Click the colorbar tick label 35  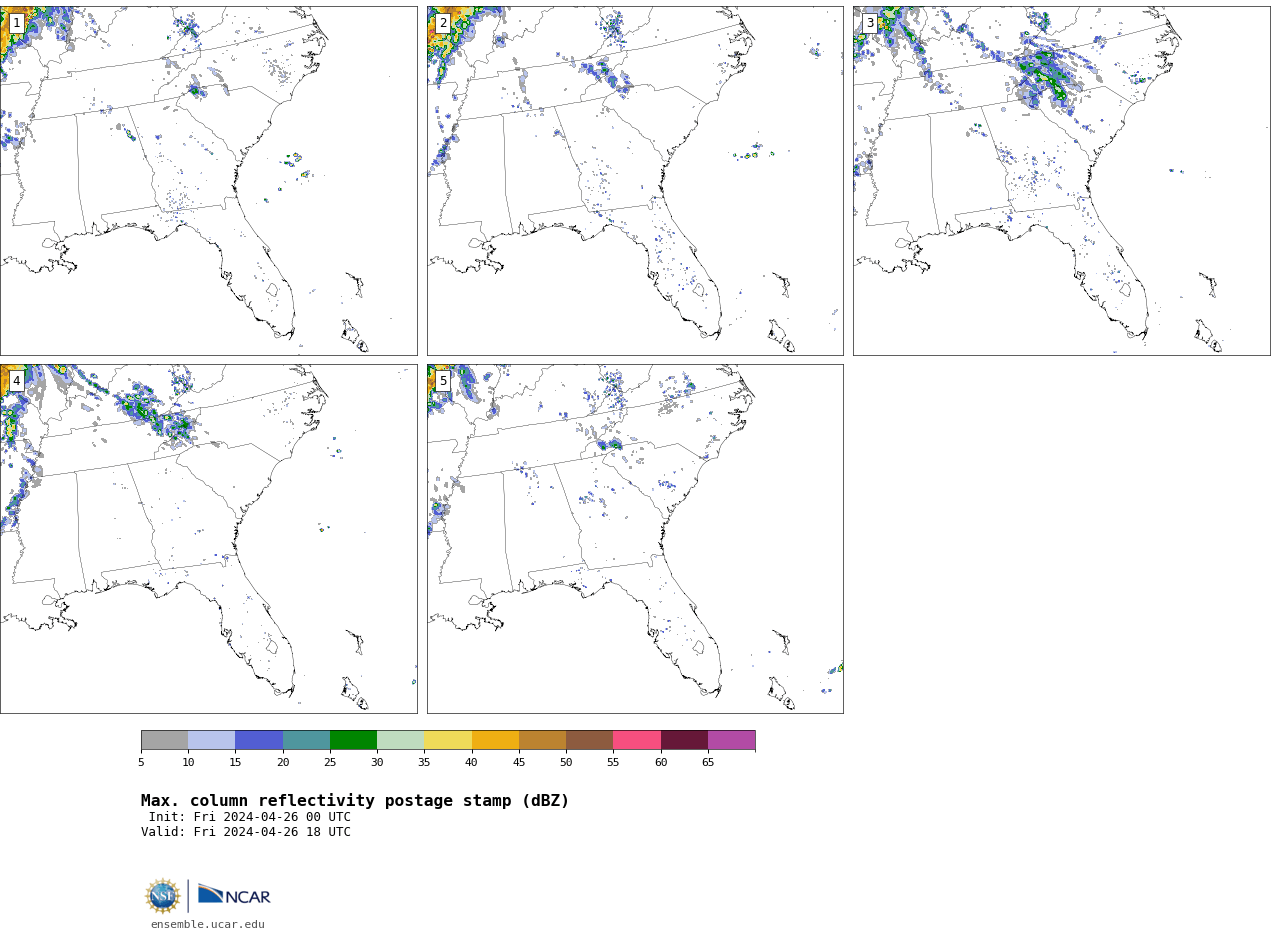(424, 763)
